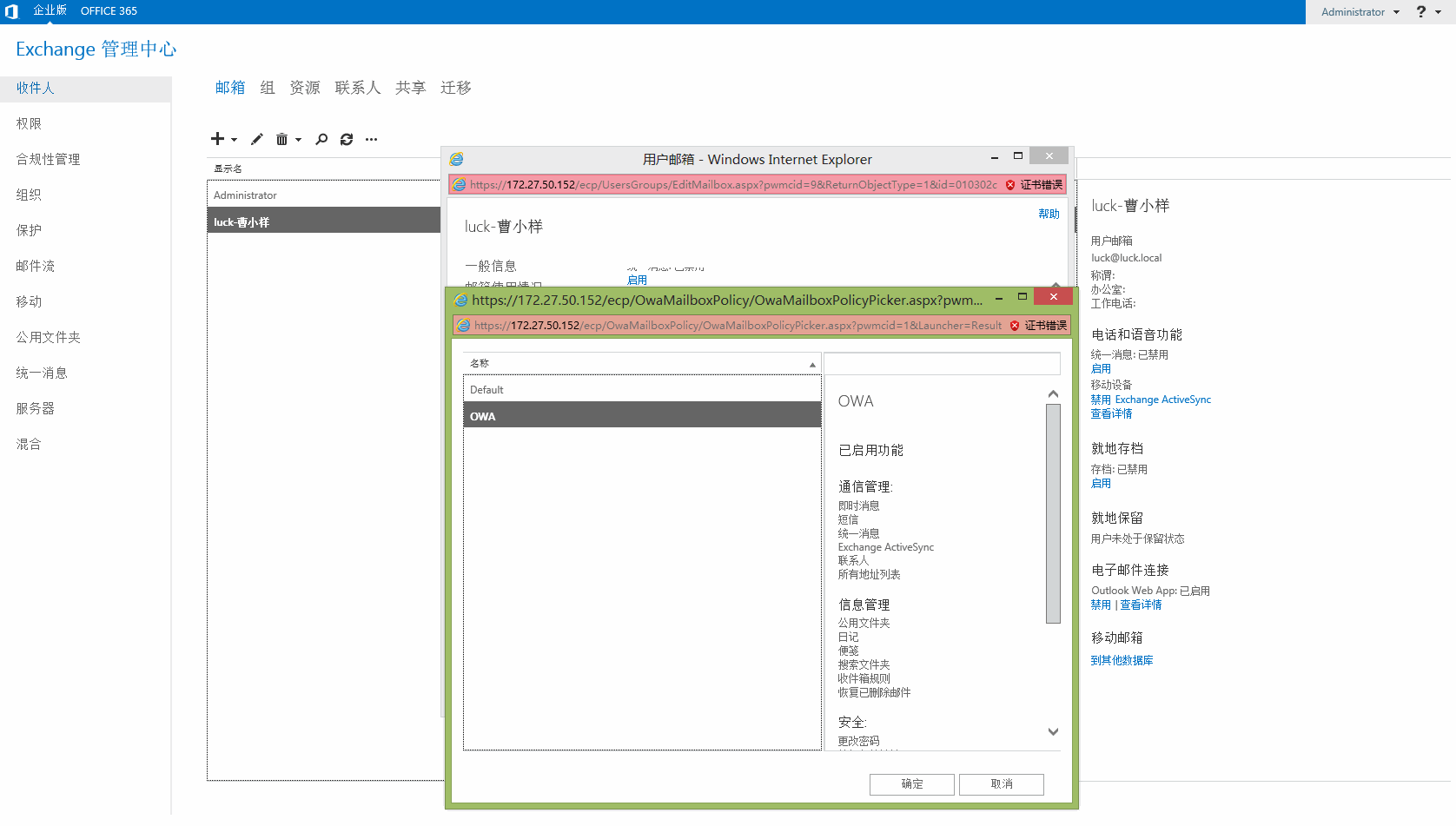Click 查看详情 link for Outlook Web App

pyautogui.click(x=1141, y=605)
